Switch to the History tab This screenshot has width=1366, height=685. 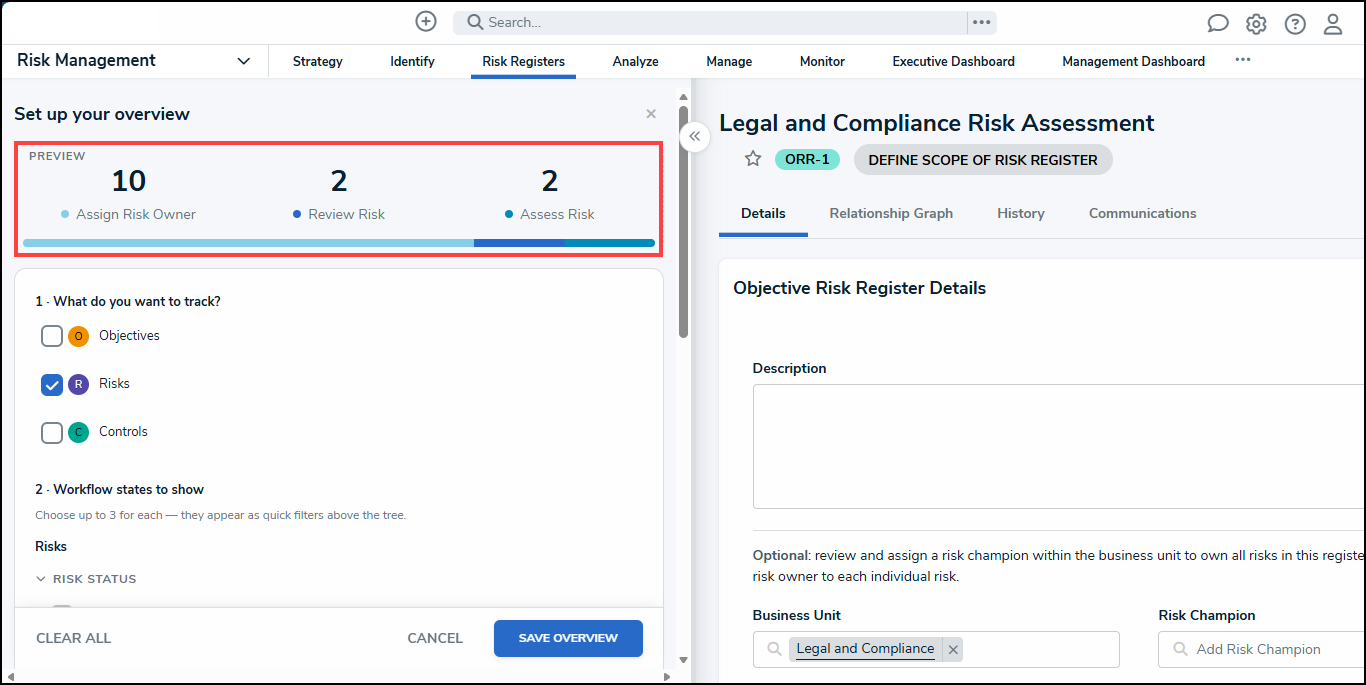point(1021,214)
